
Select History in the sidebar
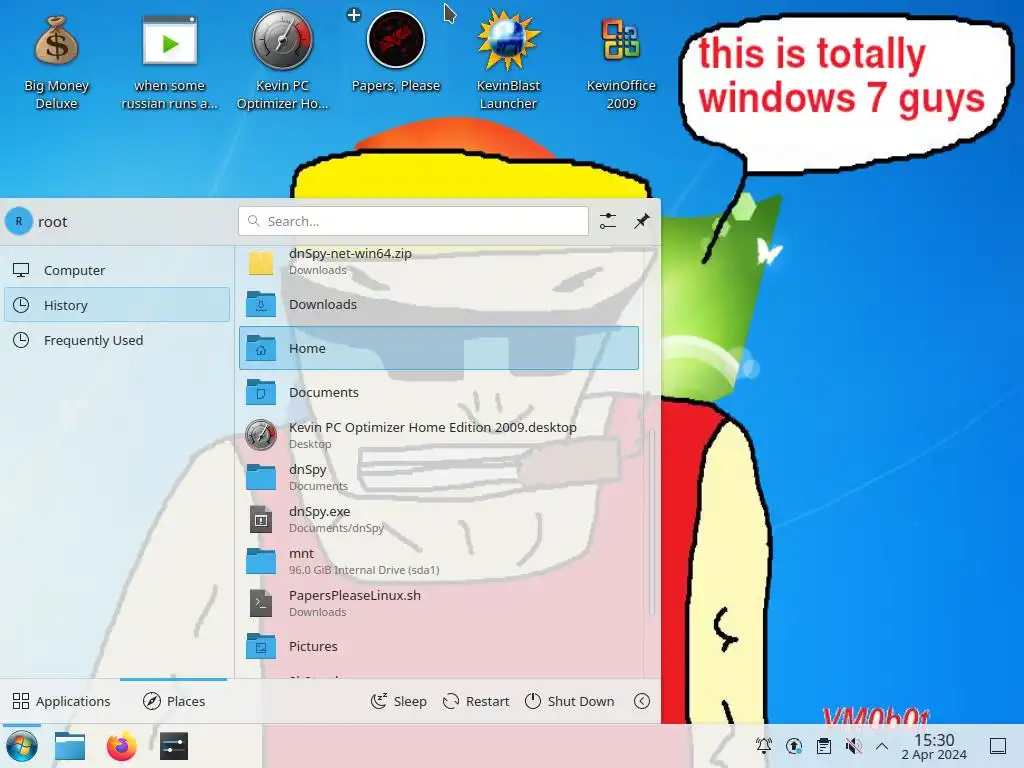pyautogui.click(x=117, y=305)
